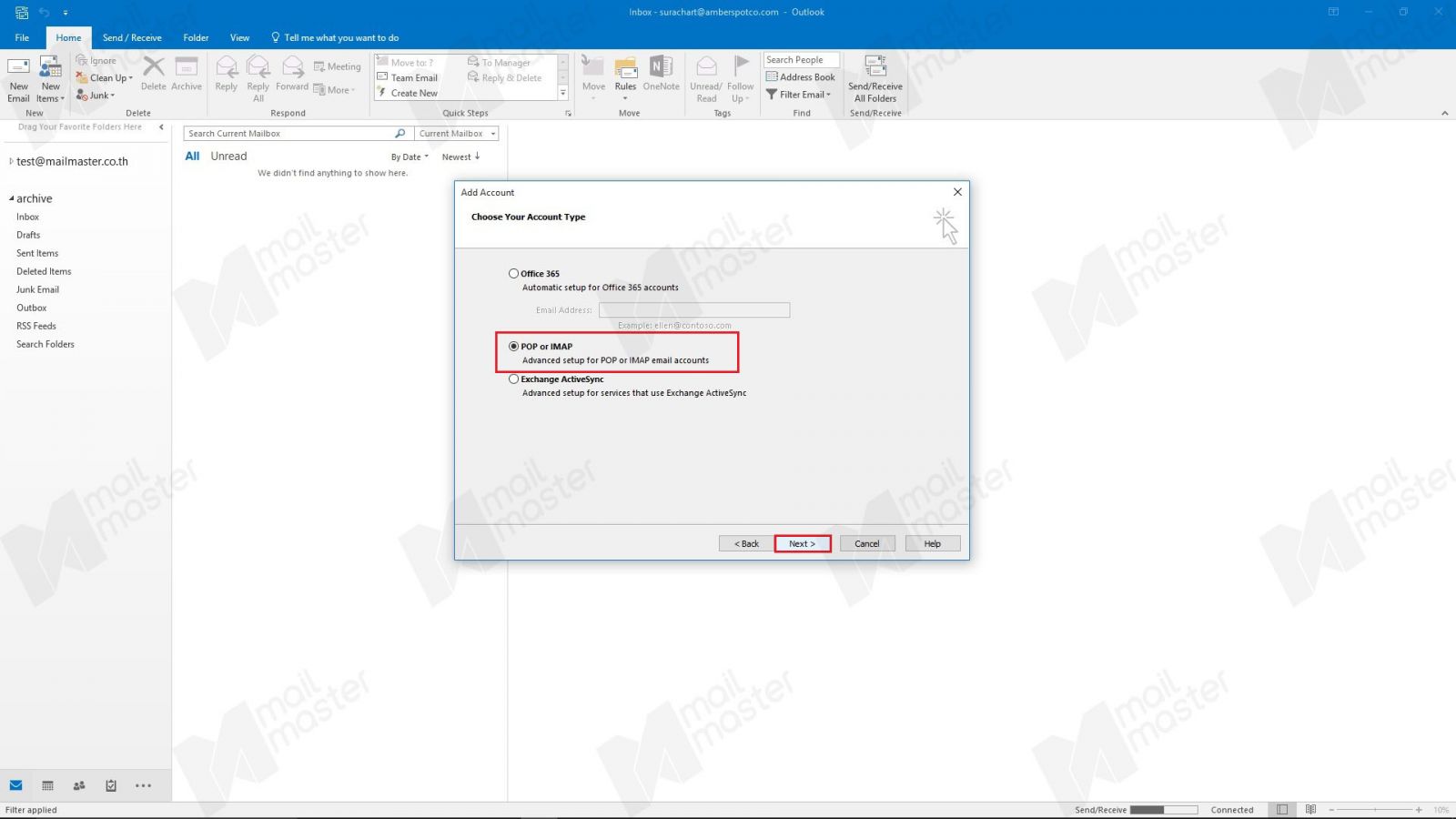
Task: Toggle Newest sort order
Action: 460,157
